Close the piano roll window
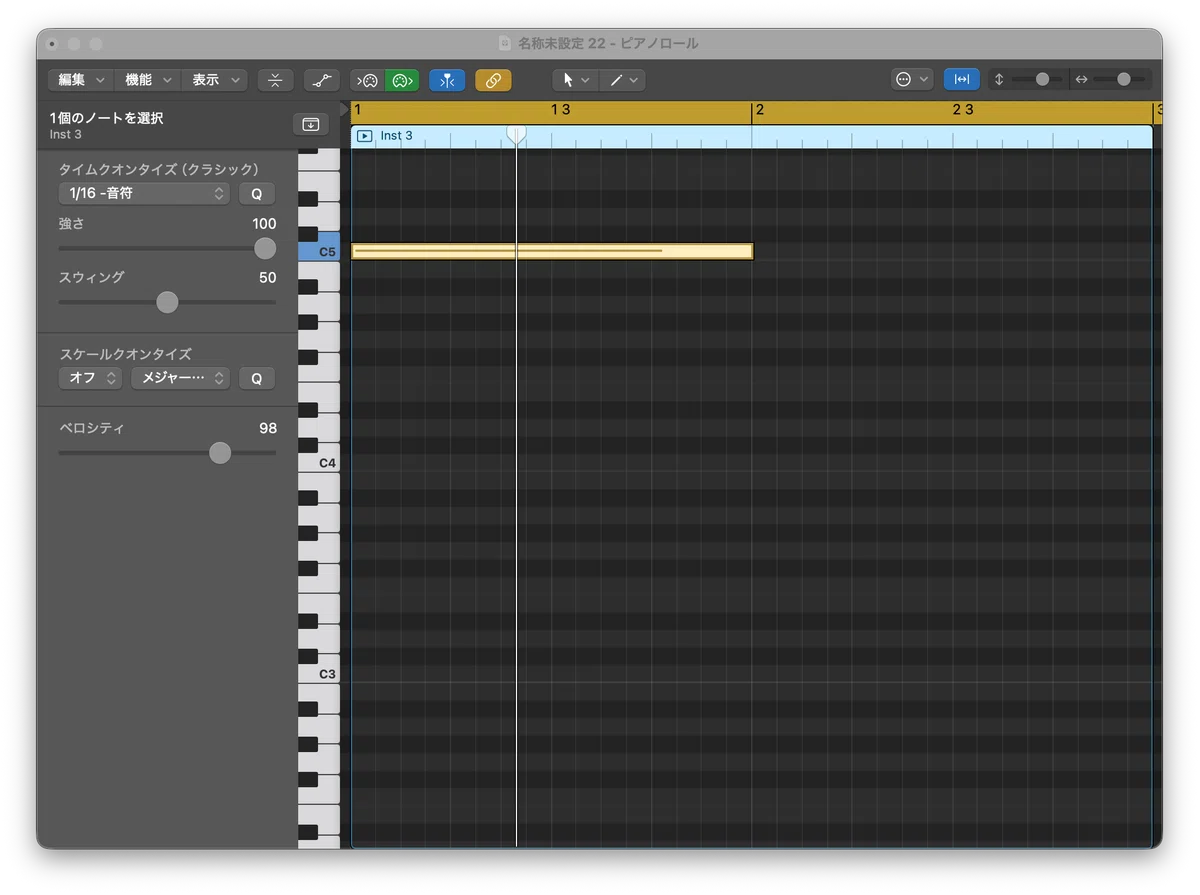 pos(52,44)
